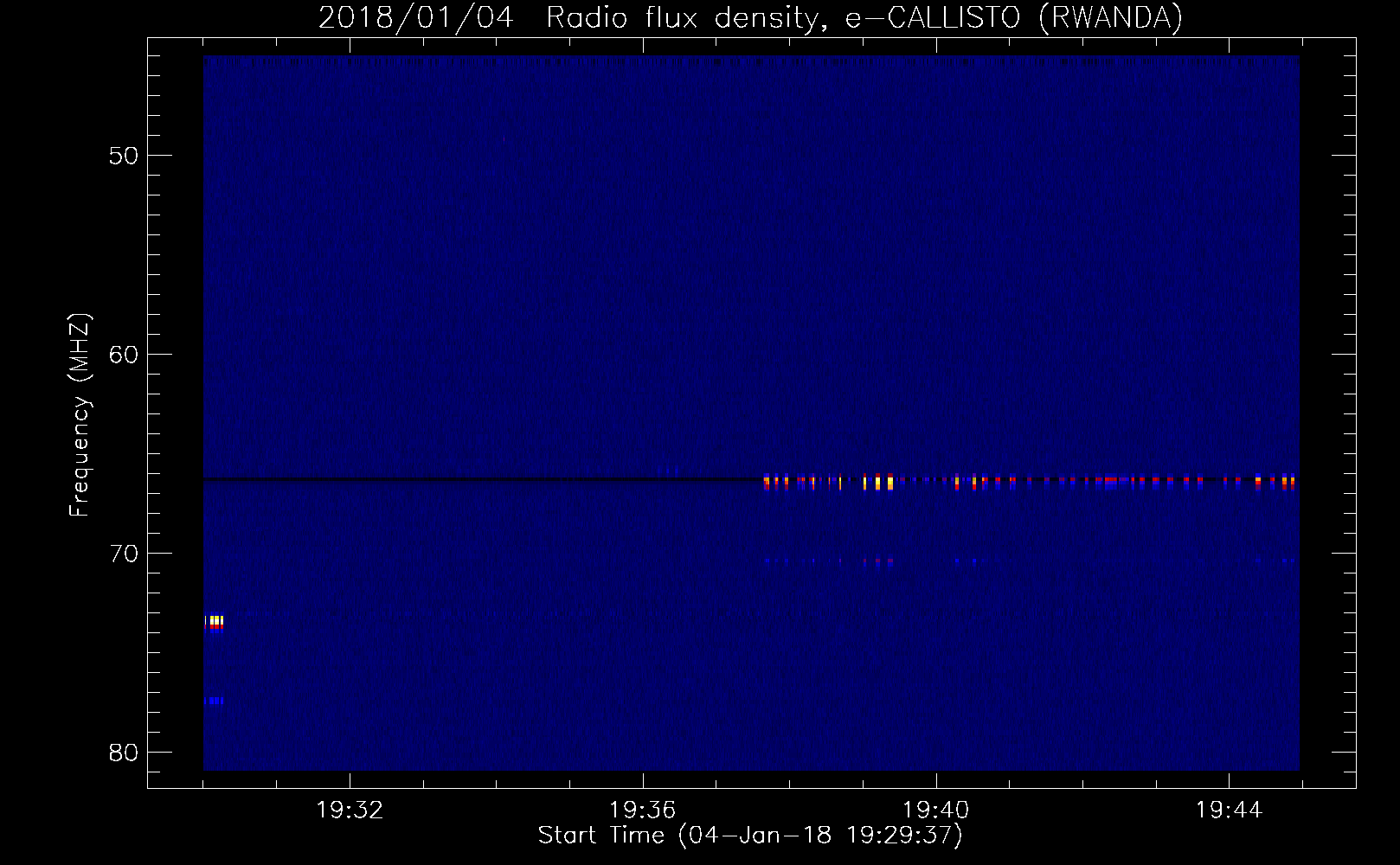Click the 19:32 time tick label
The height and width of the screenshot is (865, 1400).
(x=350, y=811)
